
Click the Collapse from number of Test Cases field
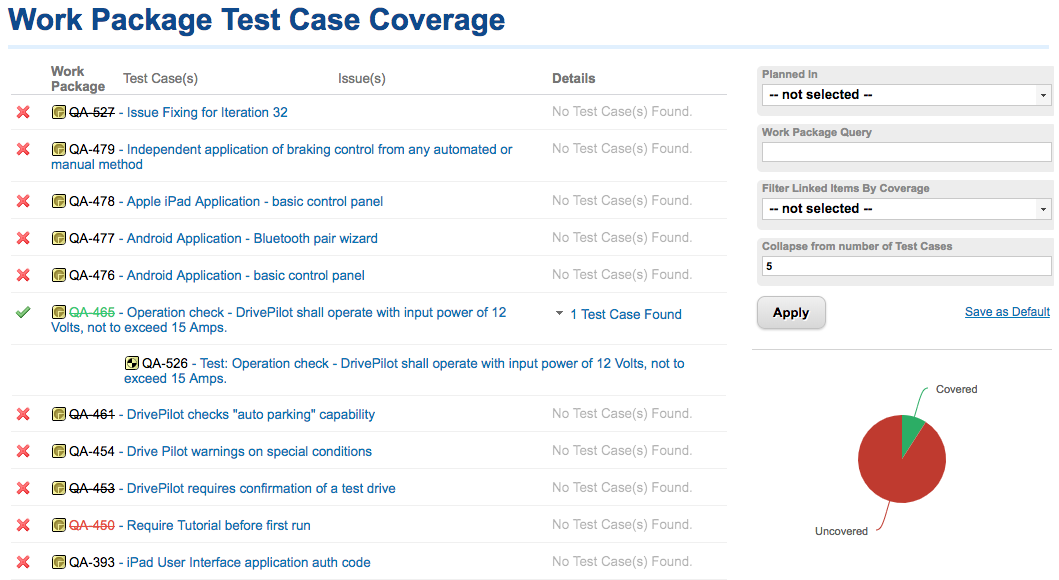[905, 267]
